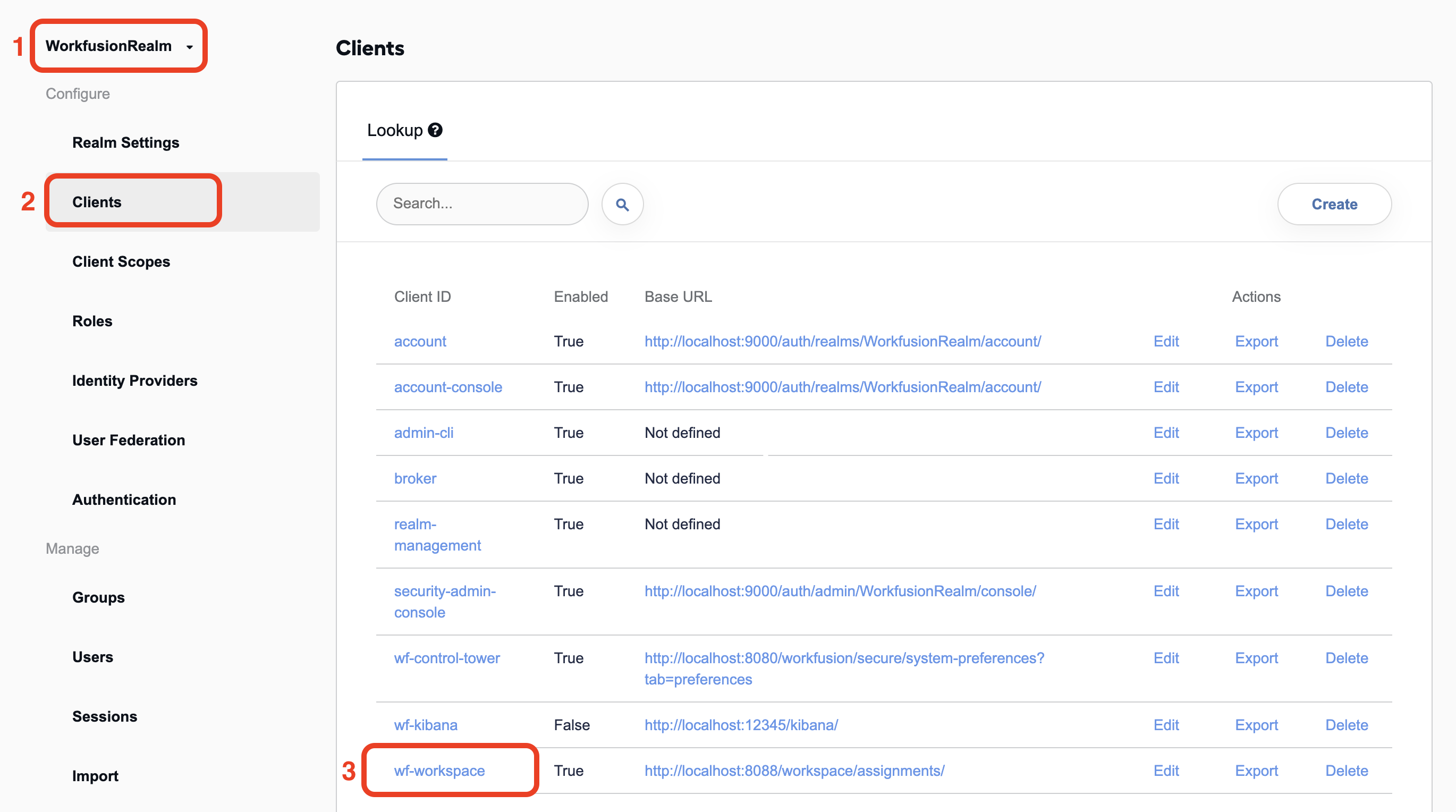Image resolution: width=1456 pixels, height=812 pixels.
Task: Export the wf-workspace client
Action: pos(1256,771)
